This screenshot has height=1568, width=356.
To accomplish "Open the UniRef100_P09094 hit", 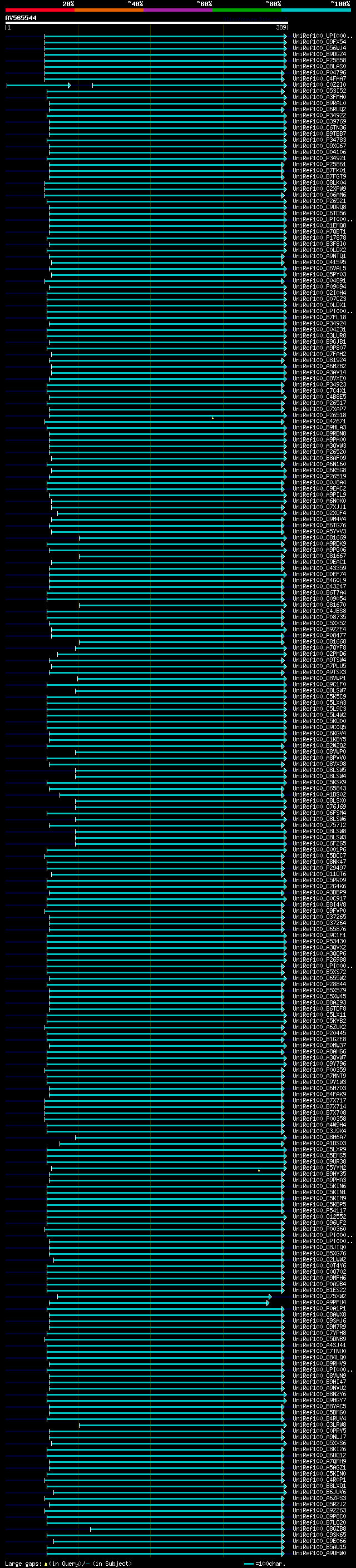I will coord(319,286).
